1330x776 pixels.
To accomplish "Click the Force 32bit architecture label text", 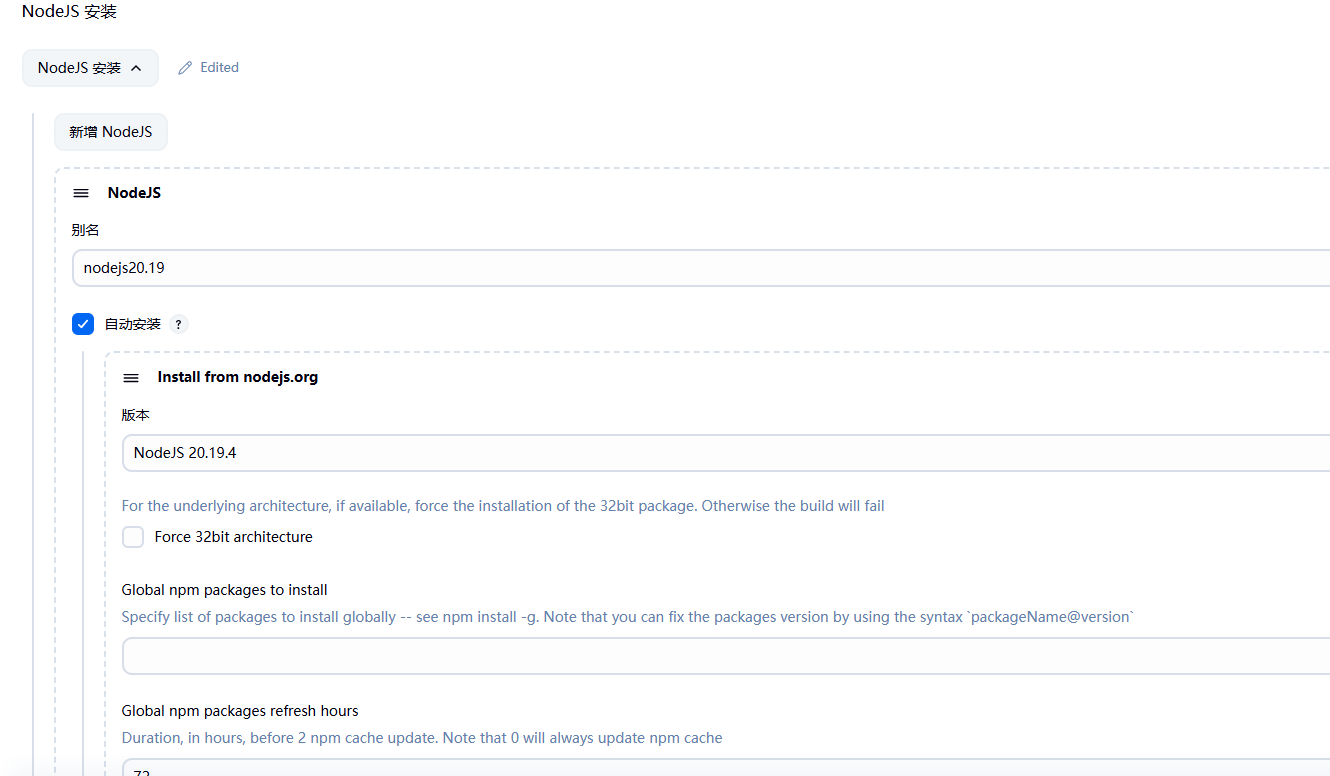I will click(234, 537).
